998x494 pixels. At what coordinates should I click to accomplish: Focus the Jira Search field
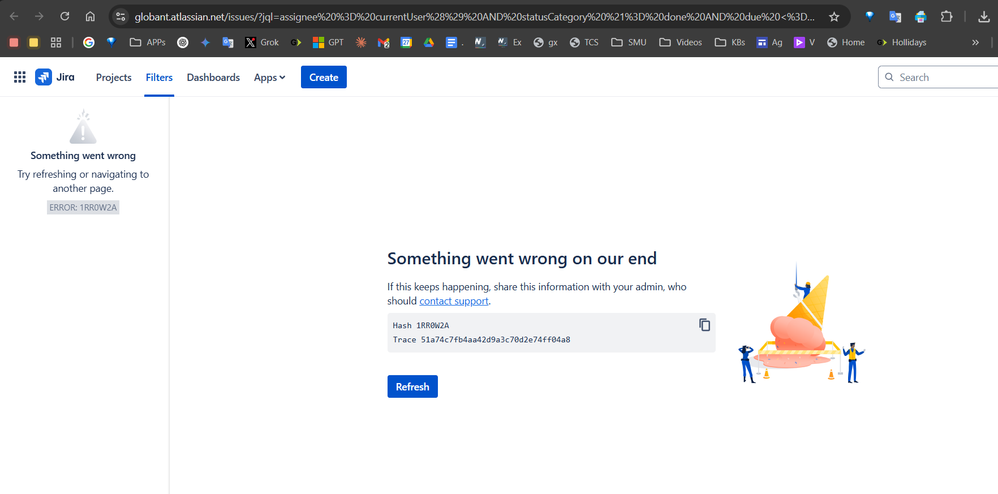coord(938,77)
